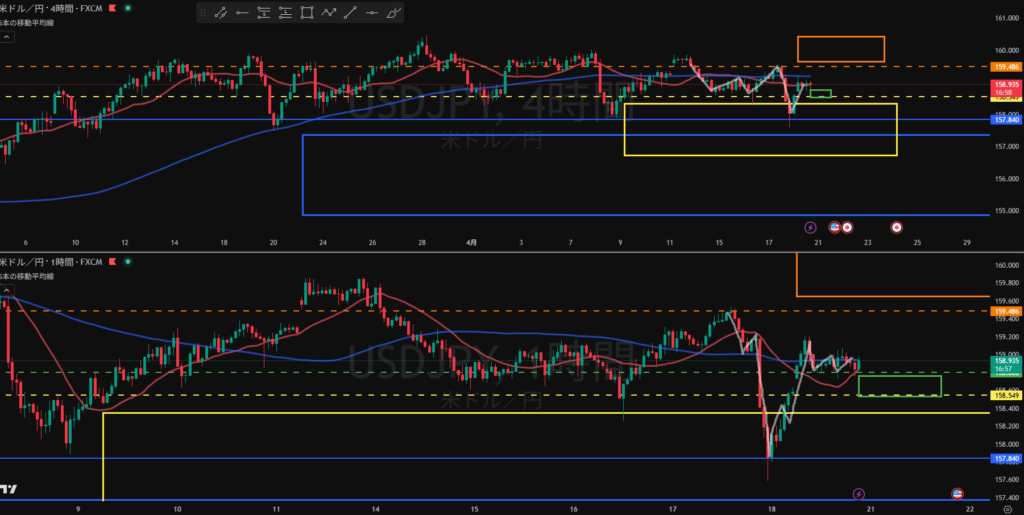Select the brush drawing tool
The image size is (1024, 515).
(x=394, y=13)
